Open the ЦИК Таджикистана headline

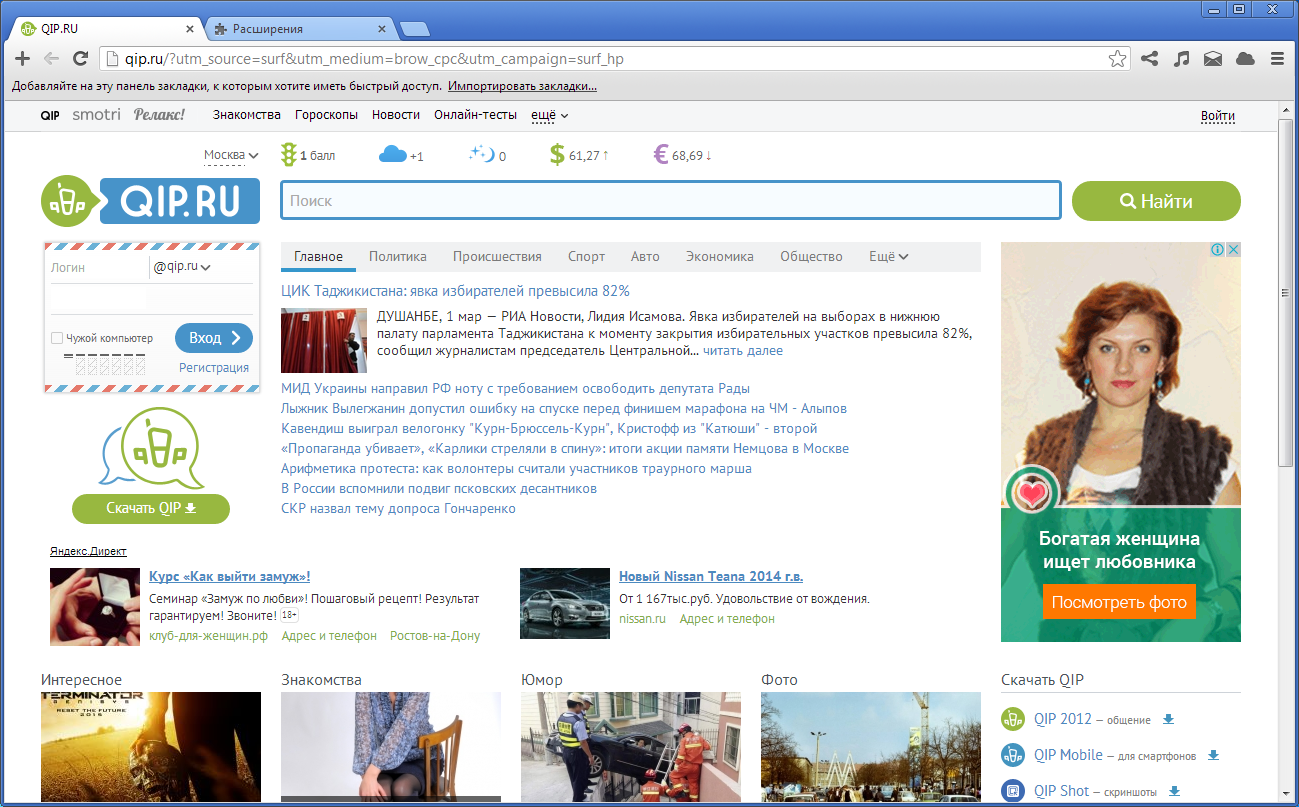pyautogui.click(x=456, y=291)
